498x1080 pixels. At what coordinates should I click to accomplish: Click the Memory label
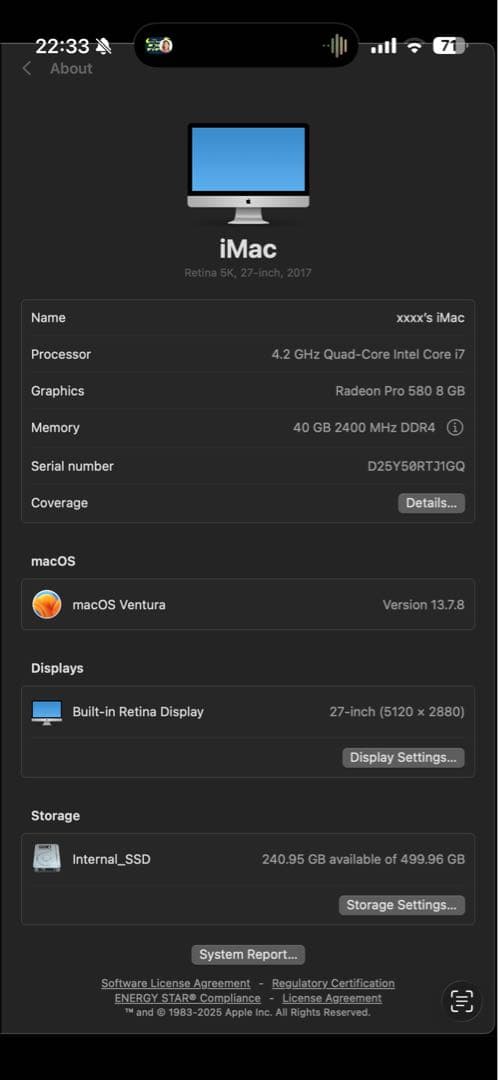(x=55, y=428)
